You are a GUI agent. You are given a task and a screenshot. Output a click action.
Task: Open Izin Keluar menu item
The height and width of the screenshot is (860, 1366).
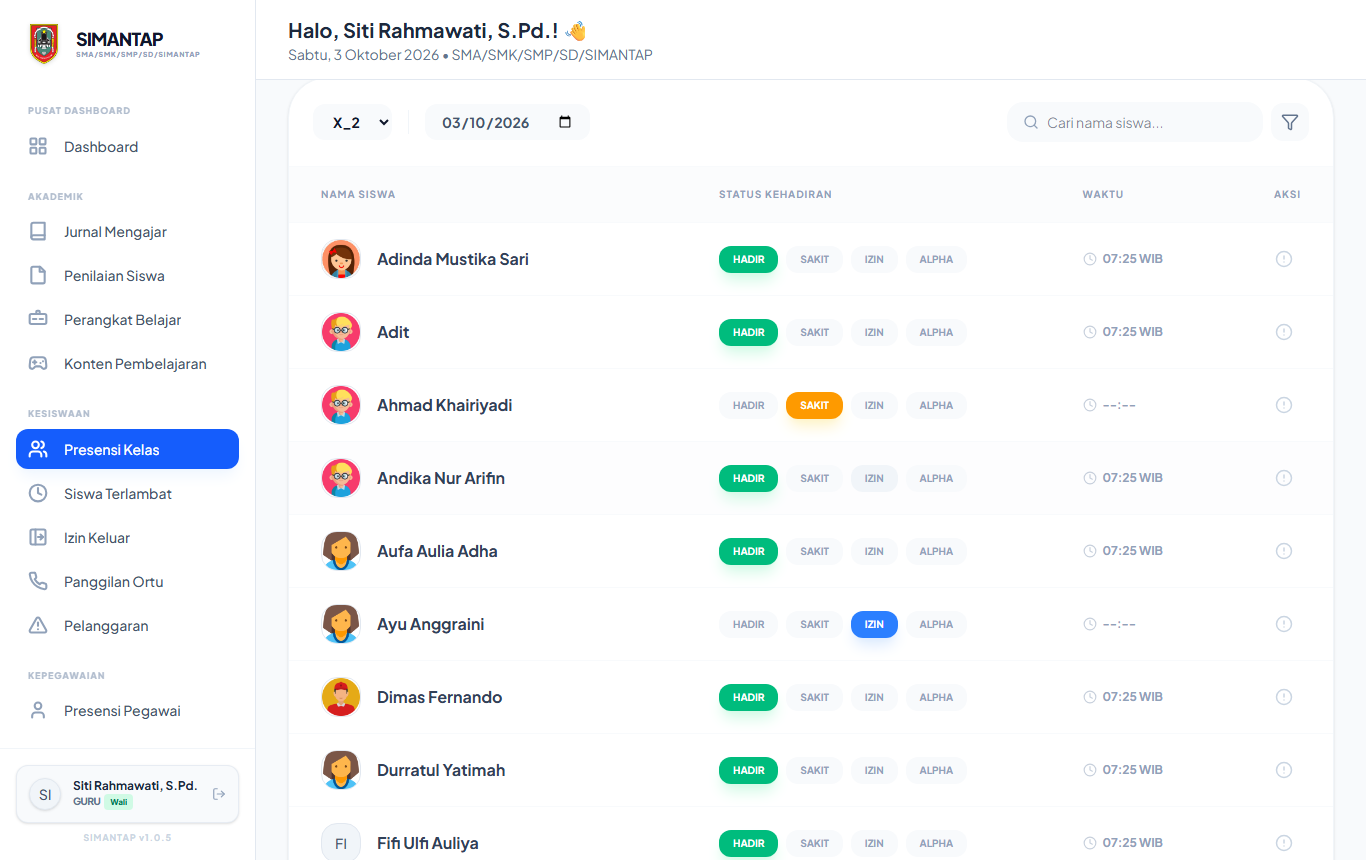click(x=127, y=538)
